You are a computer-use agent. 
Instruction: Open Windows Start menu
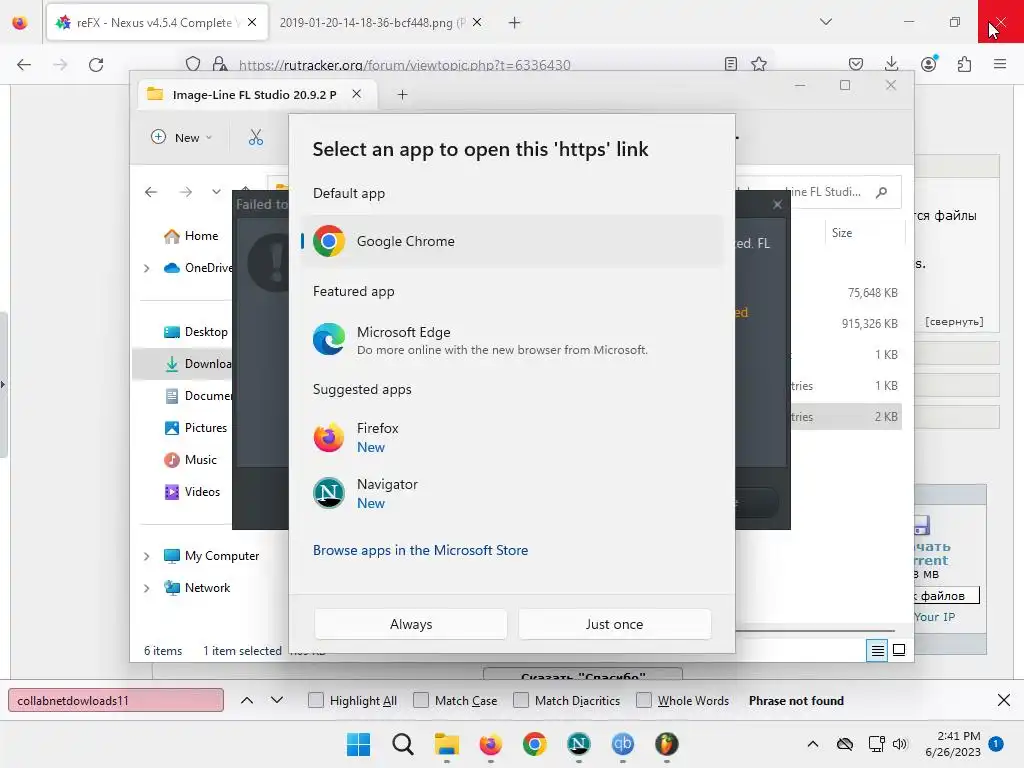click(x=359, y=744)
